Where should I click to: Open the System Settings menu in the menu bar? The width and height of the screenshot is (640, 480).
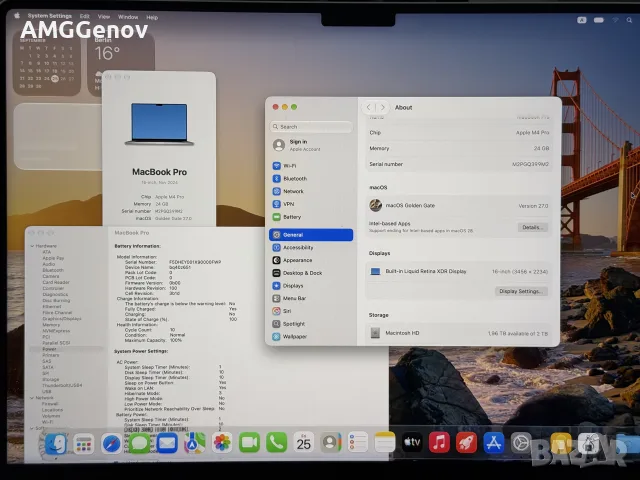pos(49,16)
